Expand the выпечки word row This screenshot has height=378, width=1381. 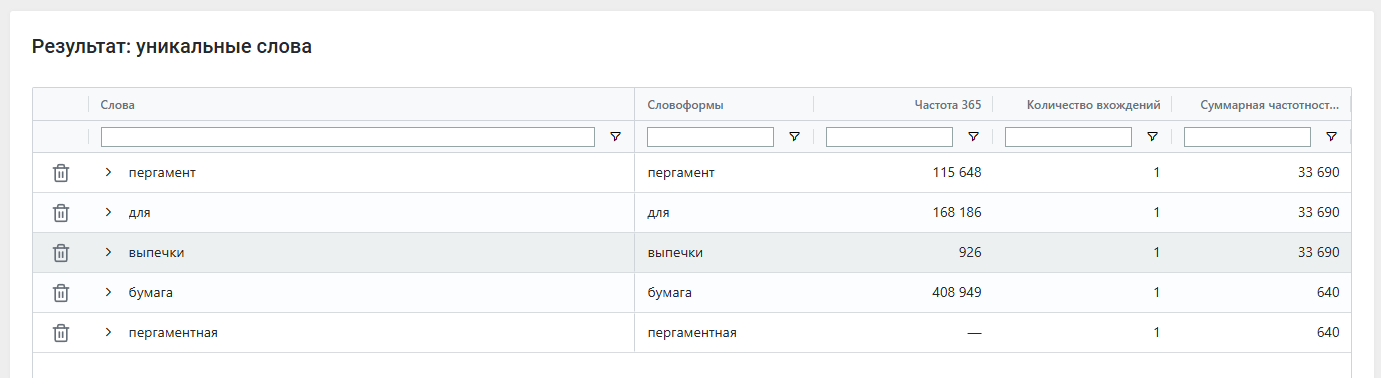coord(108,252)
